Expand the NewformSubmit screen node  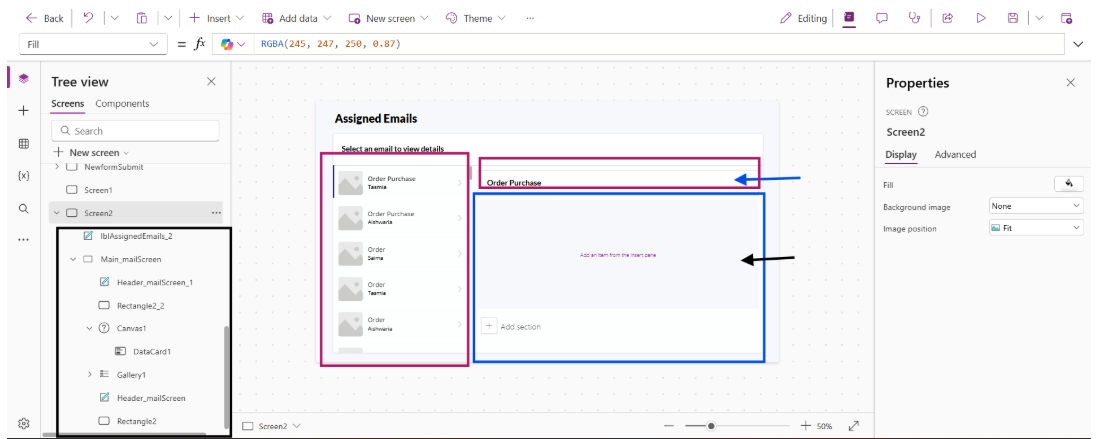pyautogui.click(x=57, y=167)
